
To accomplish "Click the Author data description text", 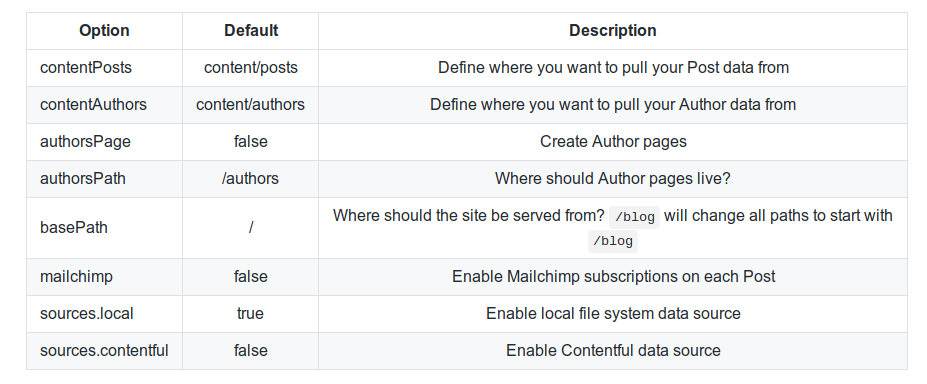I will 613,105.
